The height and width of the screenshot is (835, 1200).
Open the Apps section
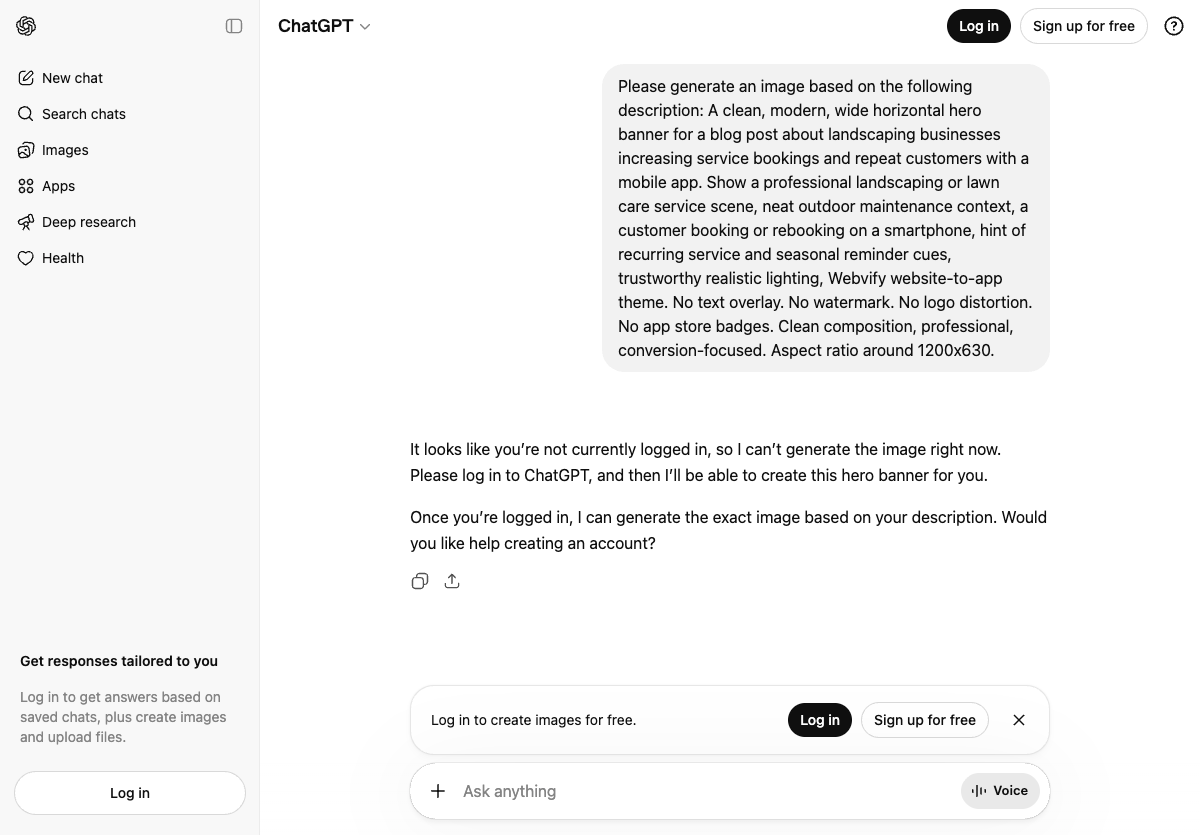(x=57, y=186)
